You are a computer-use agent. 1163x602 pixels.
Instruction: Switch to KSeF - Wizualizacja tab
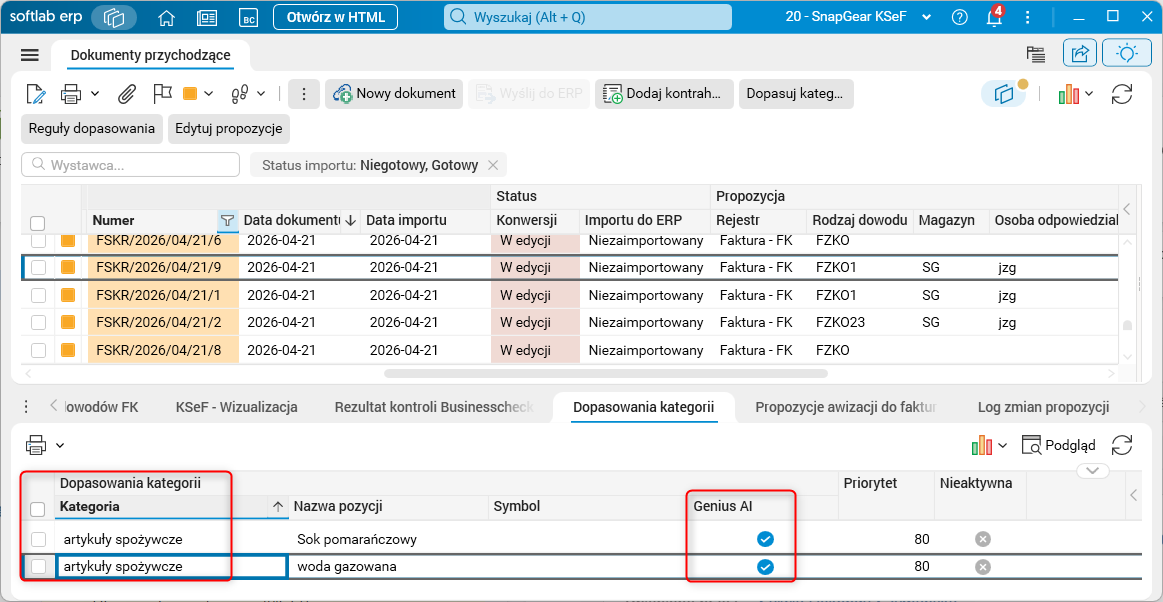click(x=237, y=406)
